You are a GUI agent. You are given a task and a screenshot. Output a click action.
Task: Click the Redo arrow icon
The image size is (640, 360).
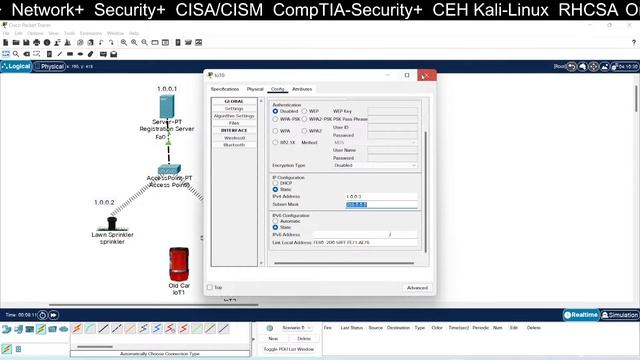111,42
